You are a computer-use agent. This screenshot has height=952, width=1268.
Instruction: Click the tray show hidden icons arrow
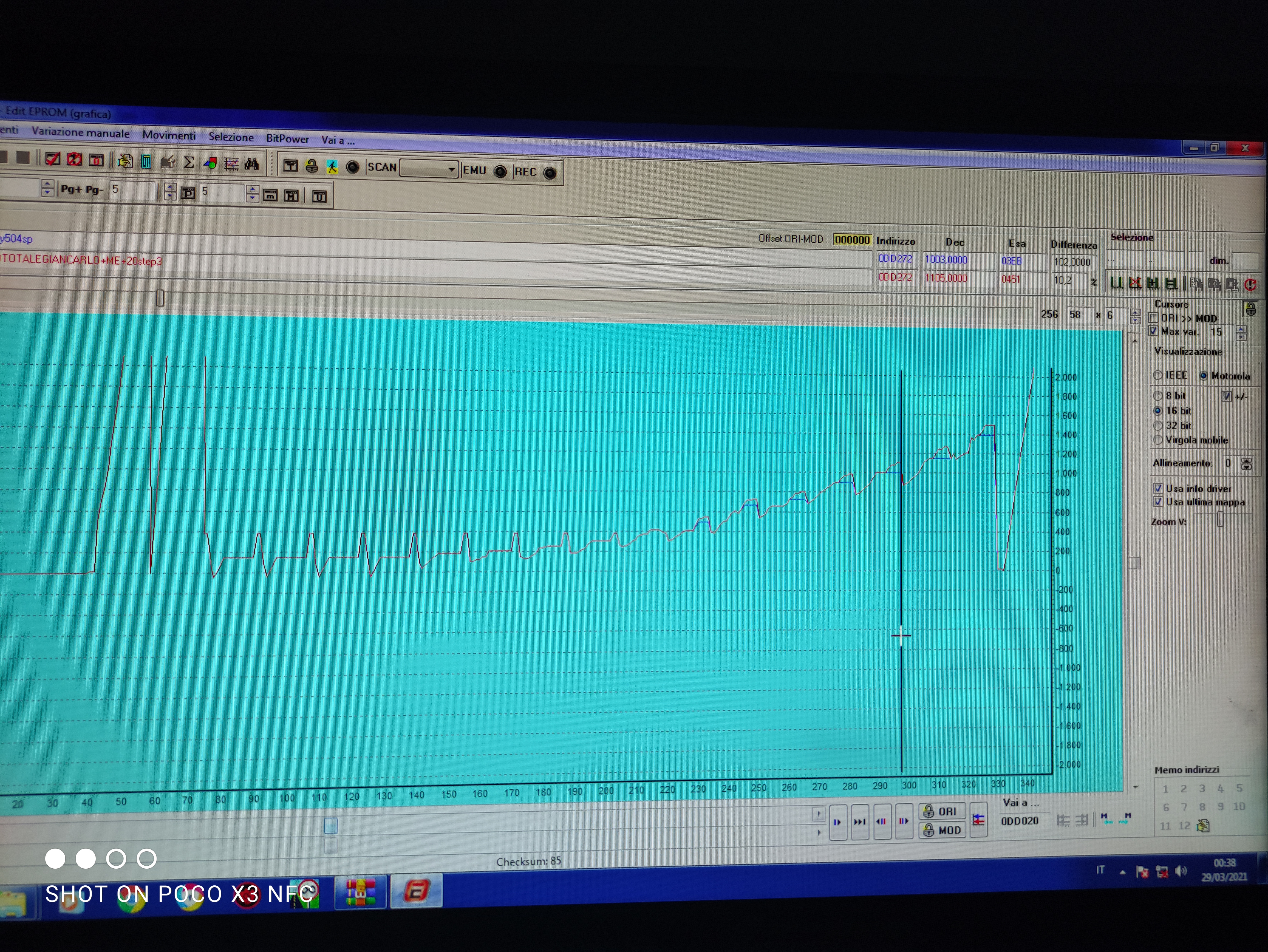pyautogui.click(x=1122, y=872)
